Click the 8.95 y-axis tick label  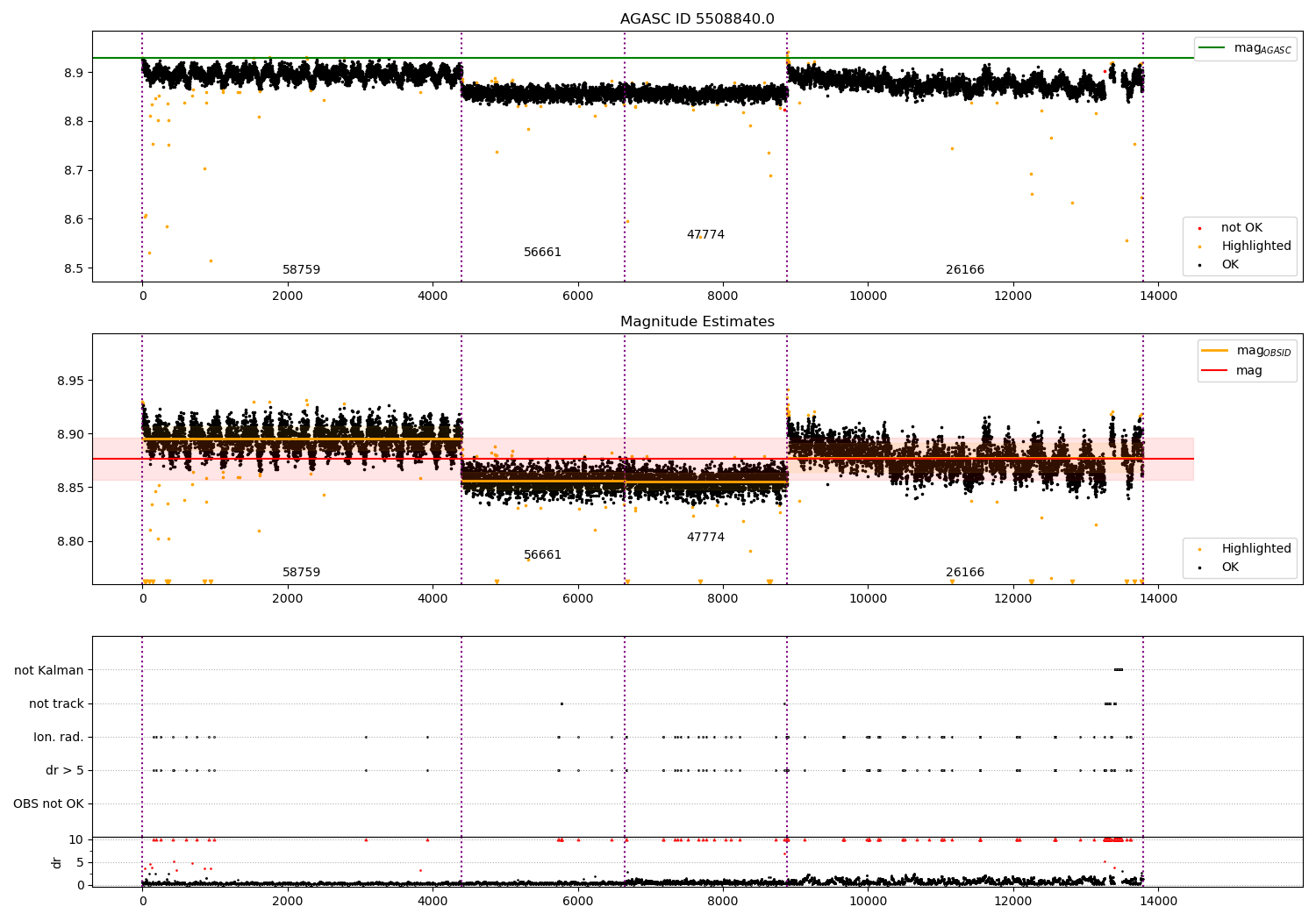[70, 381]
